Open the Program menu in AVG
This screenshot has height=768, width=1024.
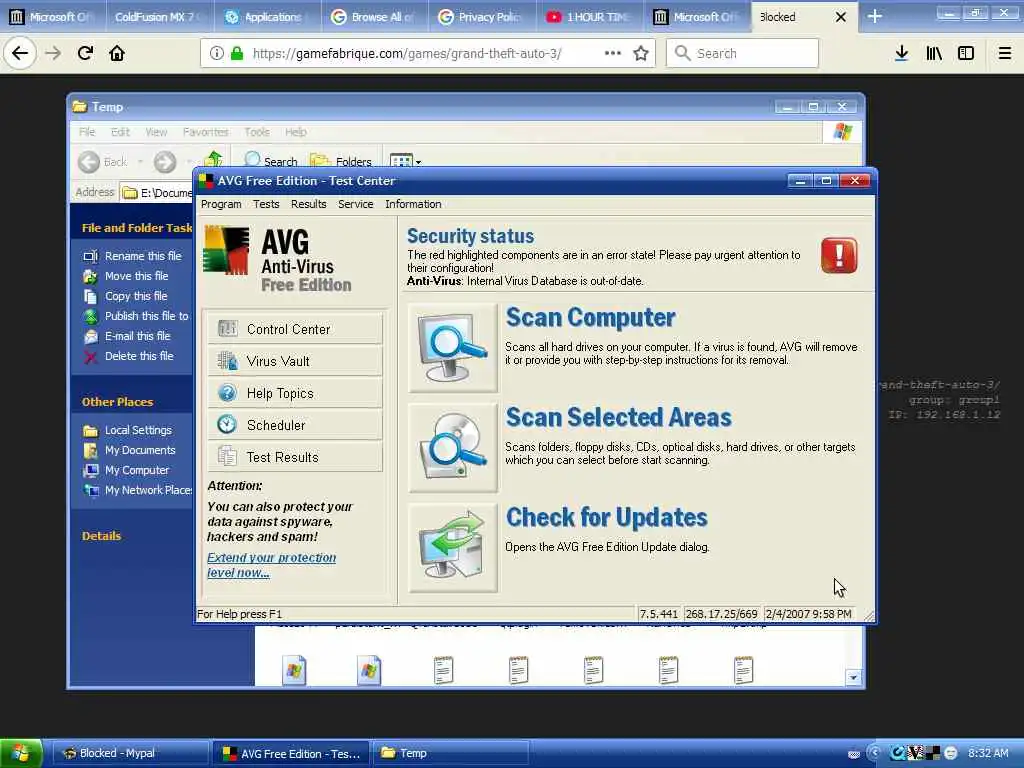(221, 204)
